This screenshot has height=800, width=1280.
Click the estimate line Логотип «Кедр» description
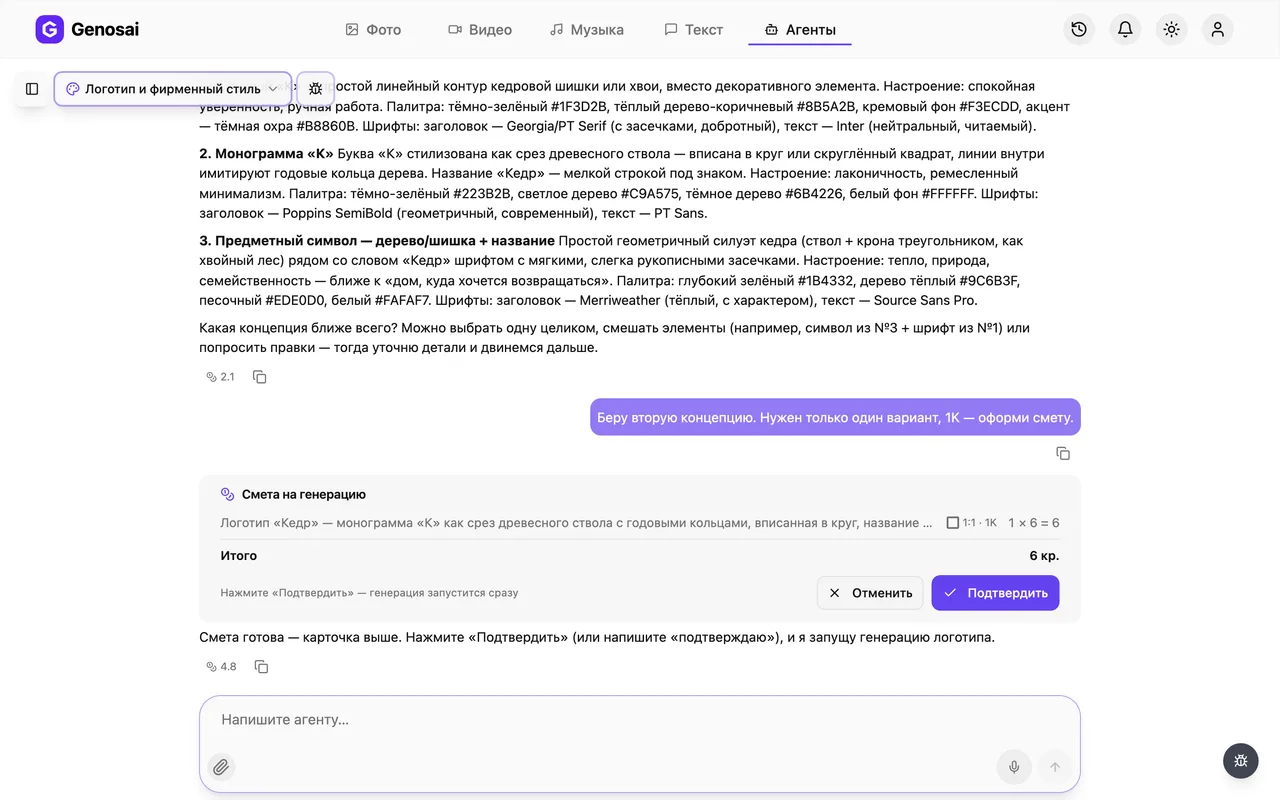pos(576,523)
